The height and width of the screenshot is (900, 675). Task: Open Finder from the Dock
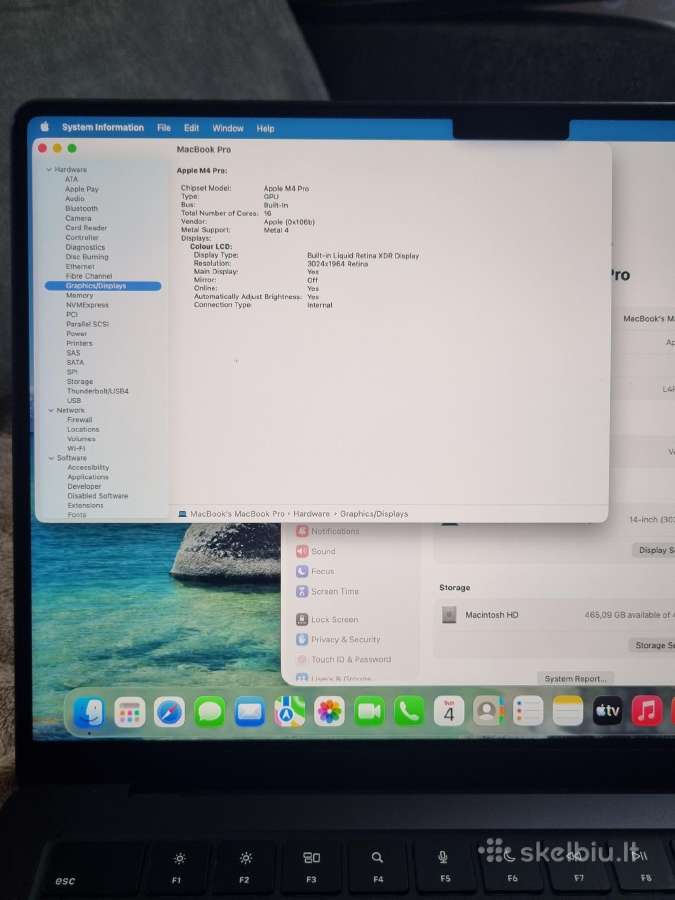[x=89, y=712]
